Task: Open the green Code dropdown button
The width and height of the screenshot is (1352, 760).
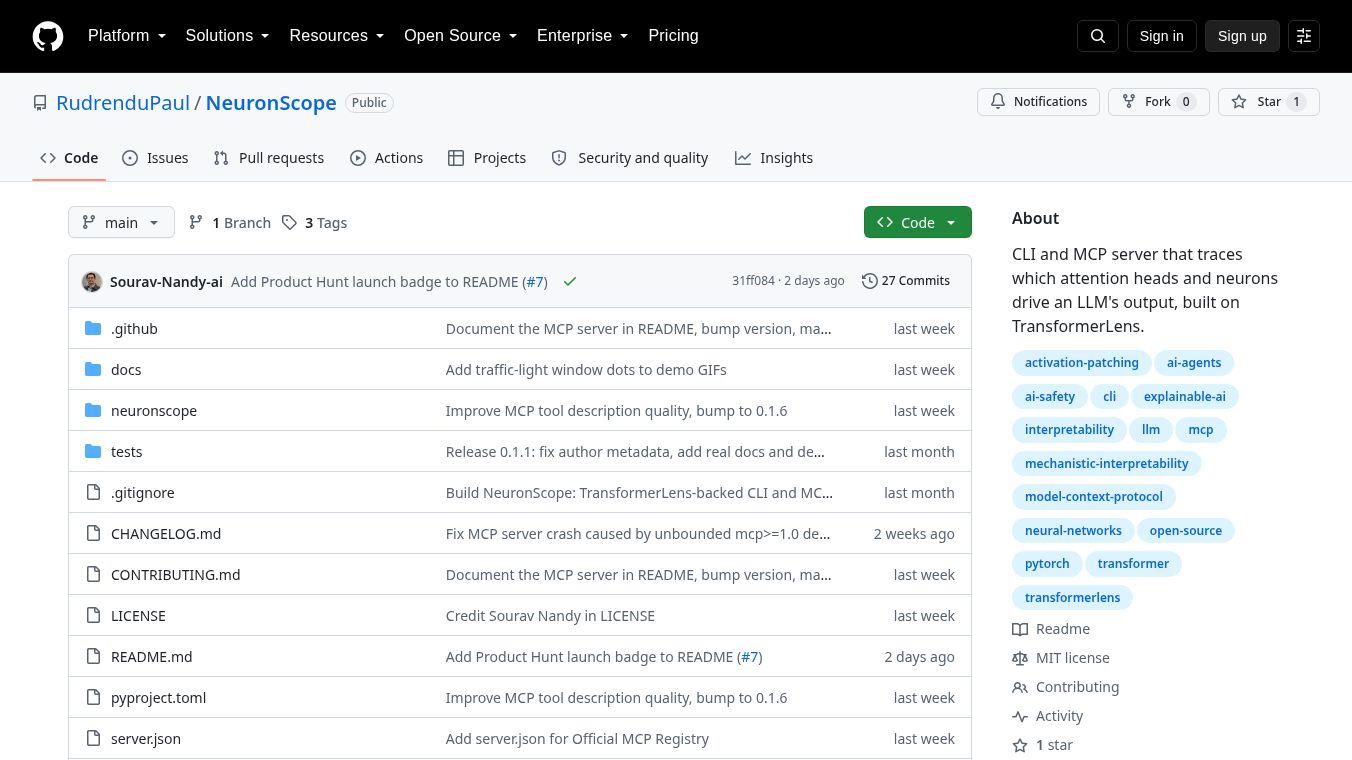Action: (917, 222)
